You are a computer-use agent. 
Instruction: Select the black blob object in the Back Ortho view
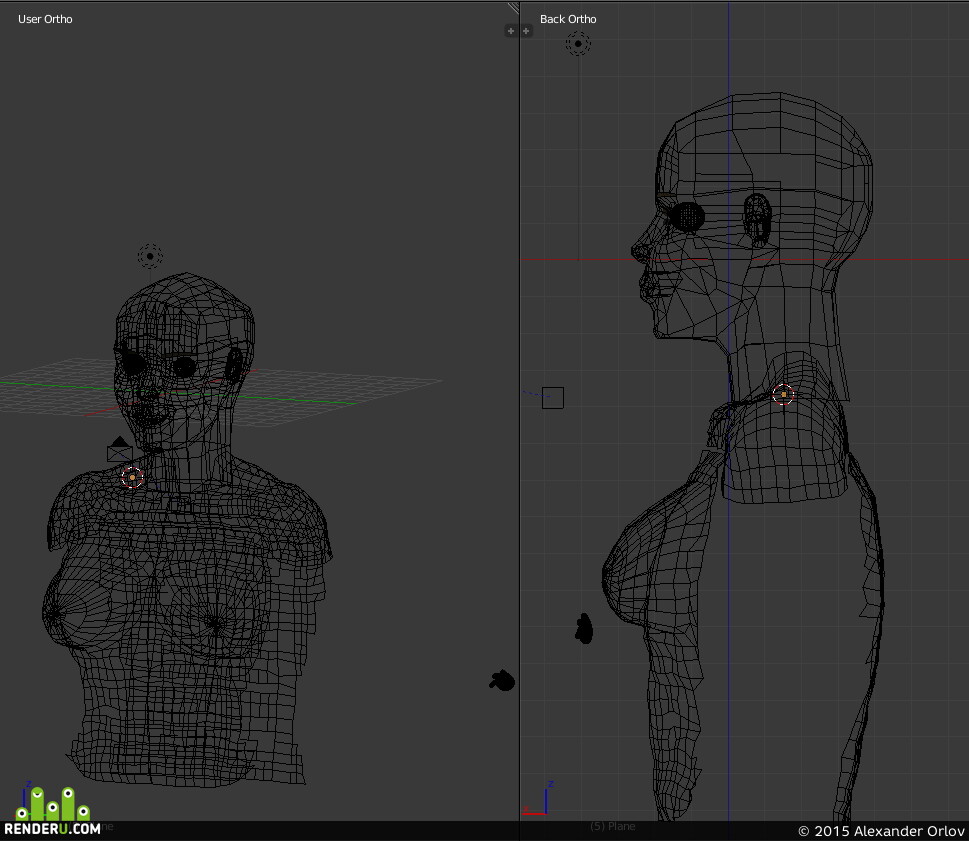tap(584, 628)
